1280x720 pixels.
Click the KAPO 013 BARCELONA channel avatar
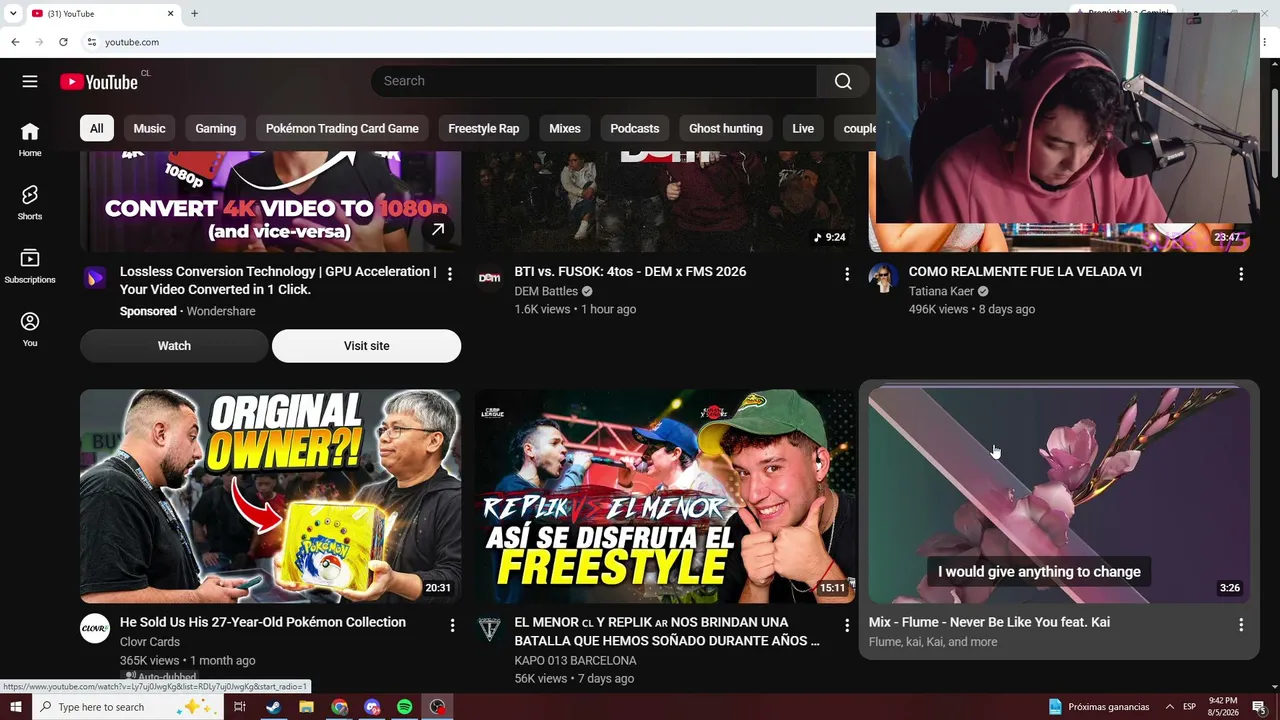click(x=489, y=628)
